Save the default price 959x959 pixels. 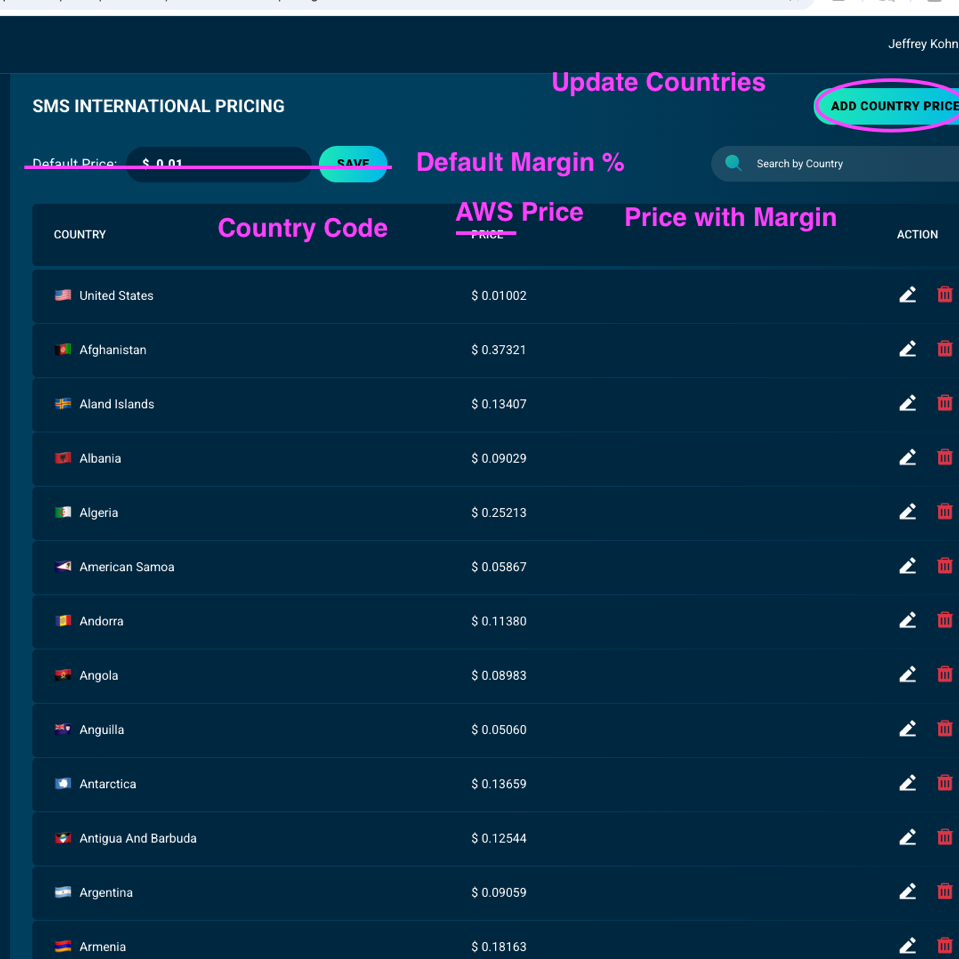tap(353, 164)
